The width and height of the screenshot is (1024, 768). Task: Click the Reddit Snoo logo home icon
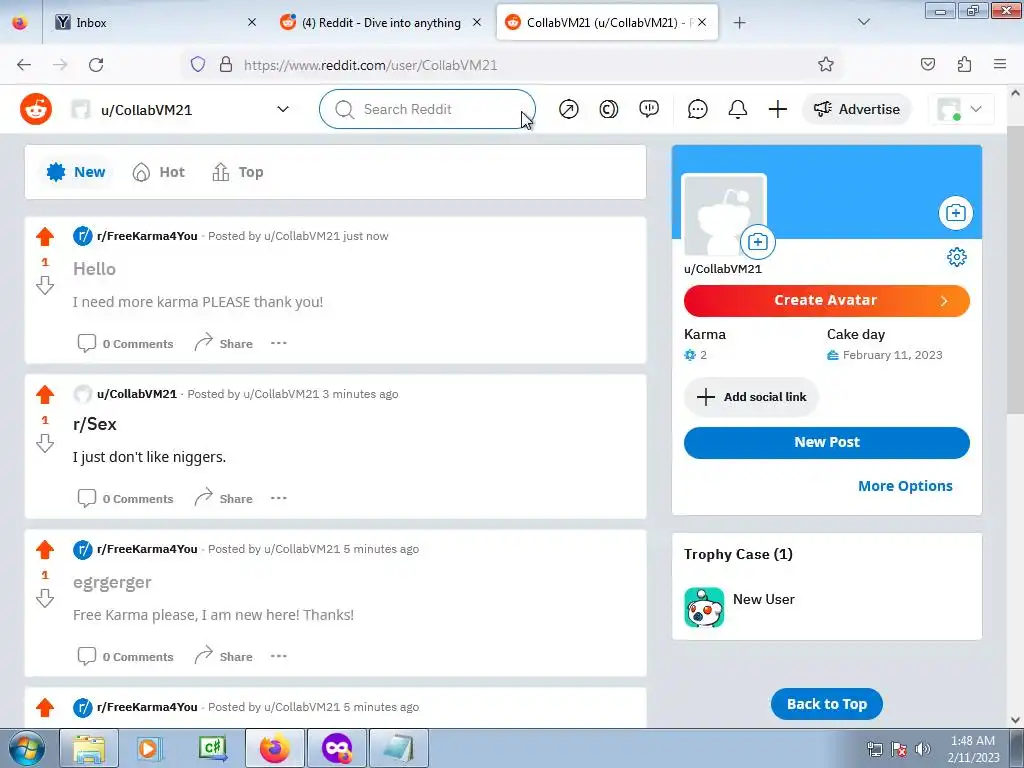[36, 109]
